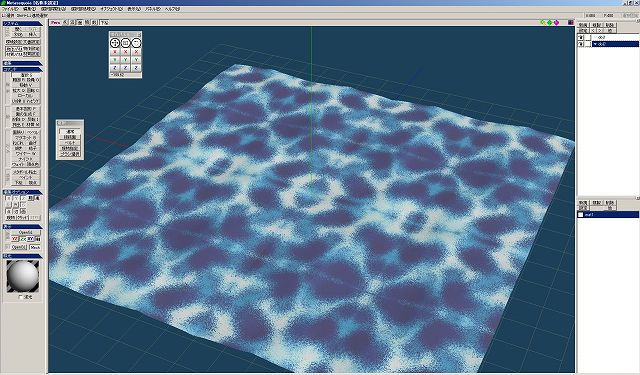
Task: Open the 編集 menu
Action: point(30,9)
